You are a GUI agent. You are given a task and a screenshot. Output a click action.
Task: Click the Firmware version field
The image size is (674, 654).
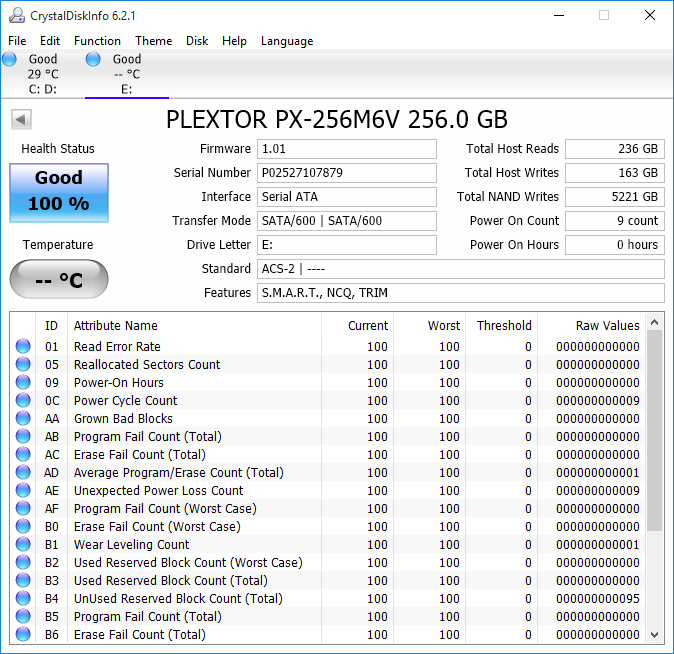click(x=347, y=149)
